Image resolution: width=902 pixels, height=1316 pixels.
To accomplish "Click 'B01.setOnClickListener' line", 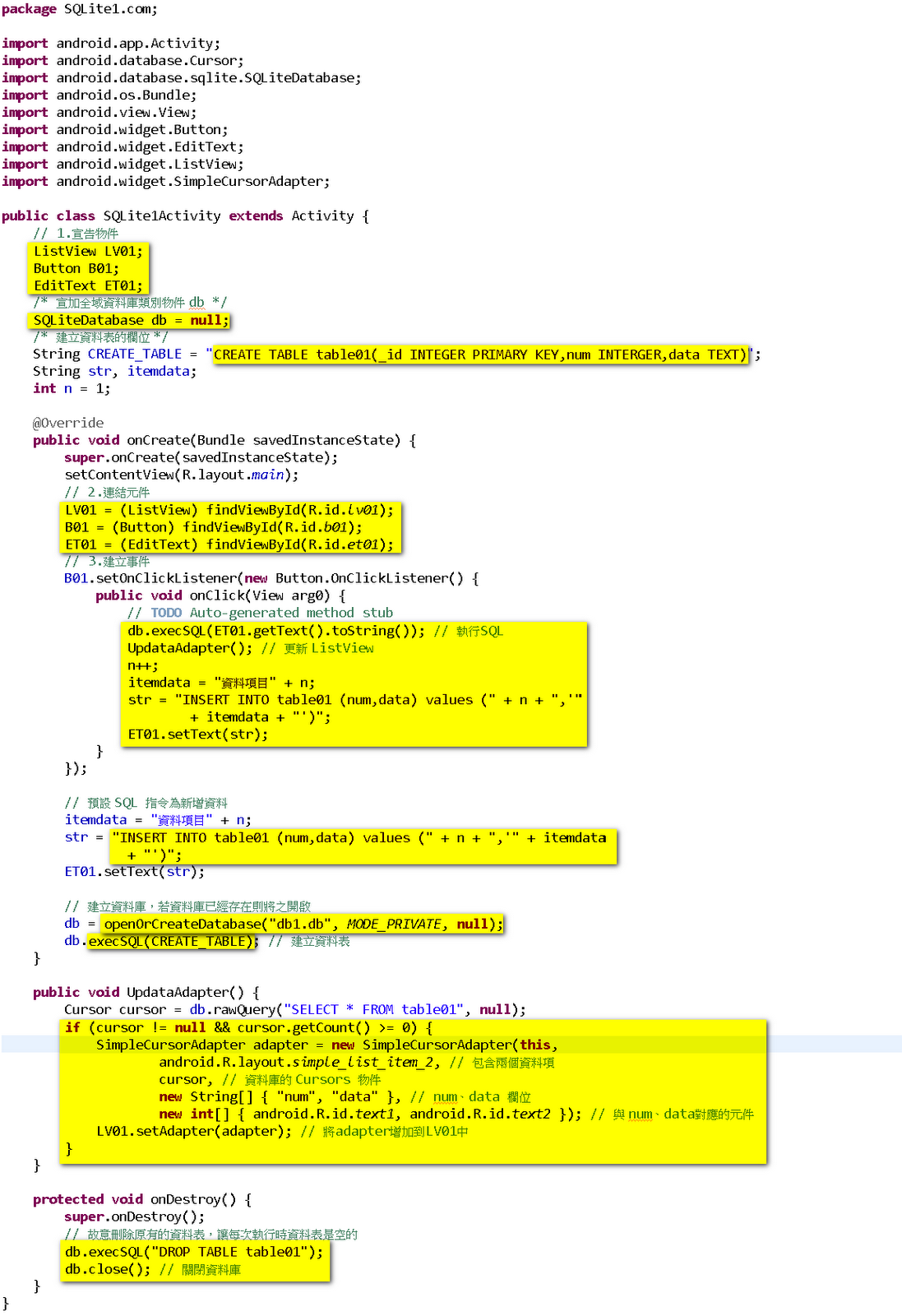I will pos(271,579).
